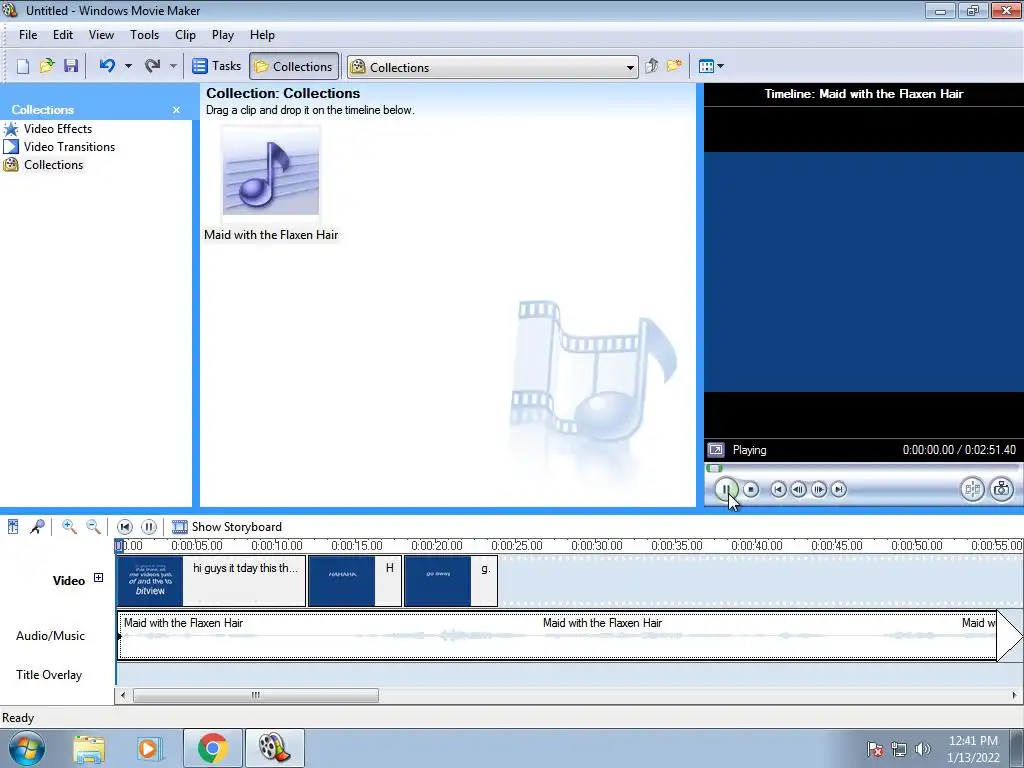Open the View menu
This screenshot has width=1024, height=768.
101,35
